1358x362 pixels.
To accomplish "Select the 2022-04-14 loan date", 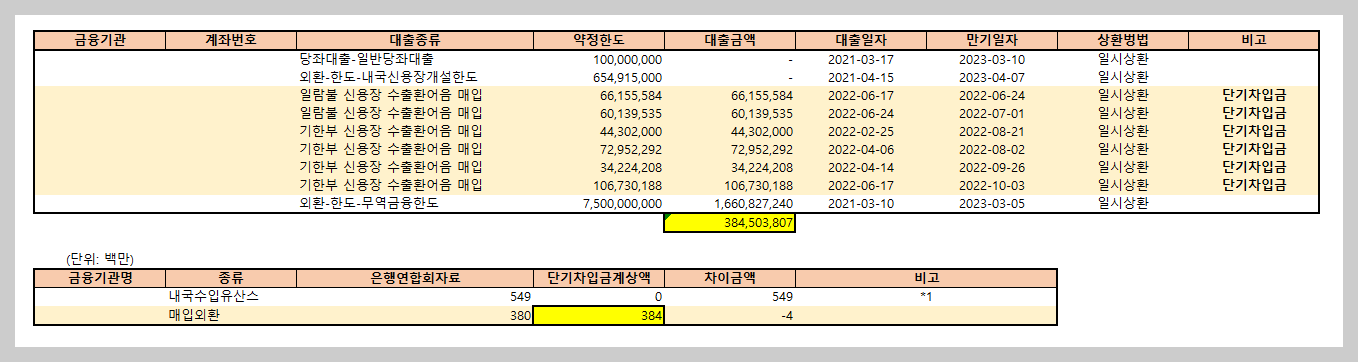I will pos(861,167).
